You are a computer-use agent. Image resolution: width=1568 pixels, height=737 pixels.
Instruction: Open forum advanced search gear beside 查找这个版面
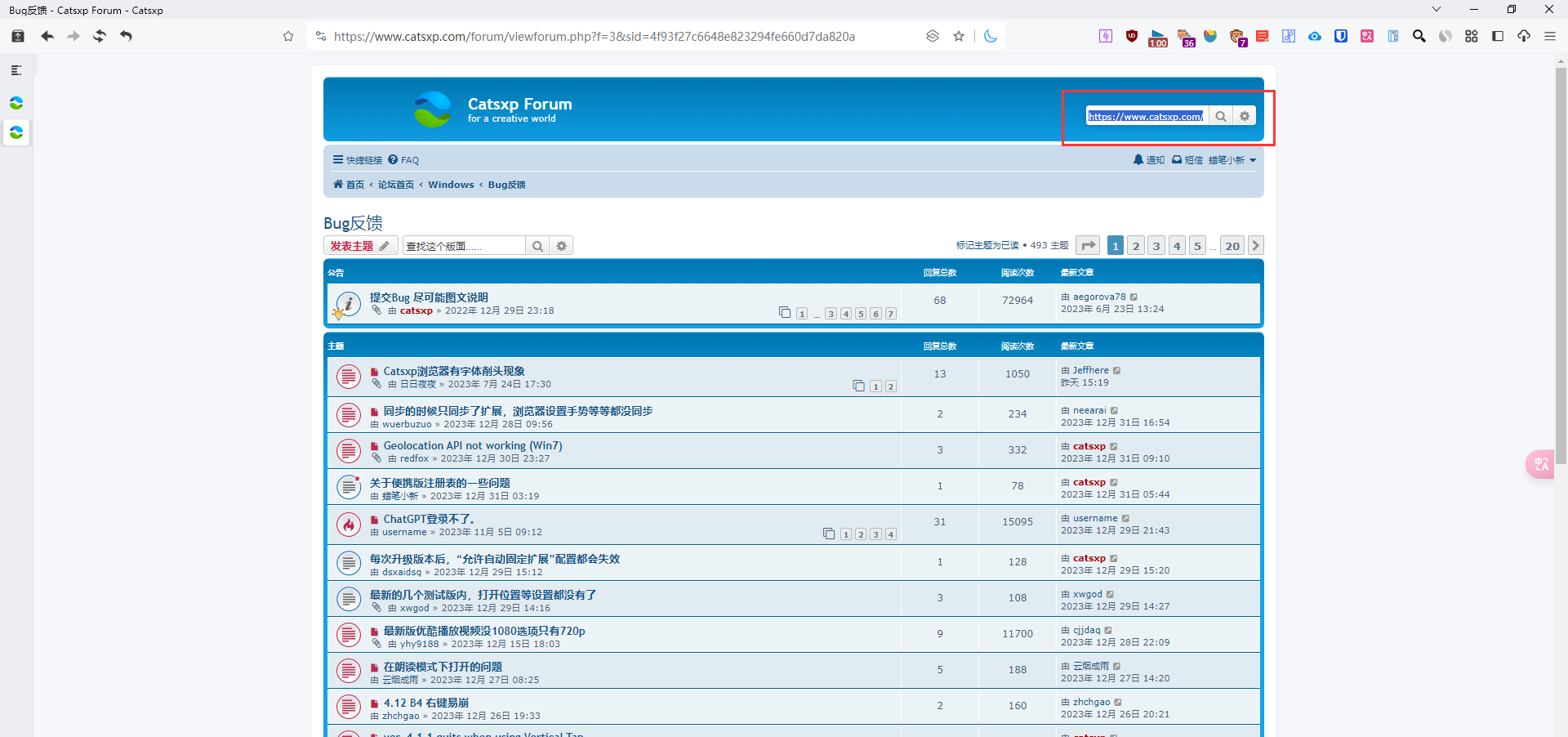click(562, 246)
